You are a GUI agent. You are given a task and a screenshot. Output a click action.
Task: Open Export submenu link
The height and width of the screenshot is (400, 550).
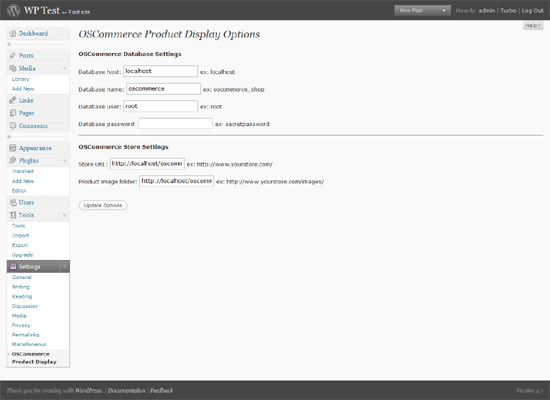(x=20, y=245)
